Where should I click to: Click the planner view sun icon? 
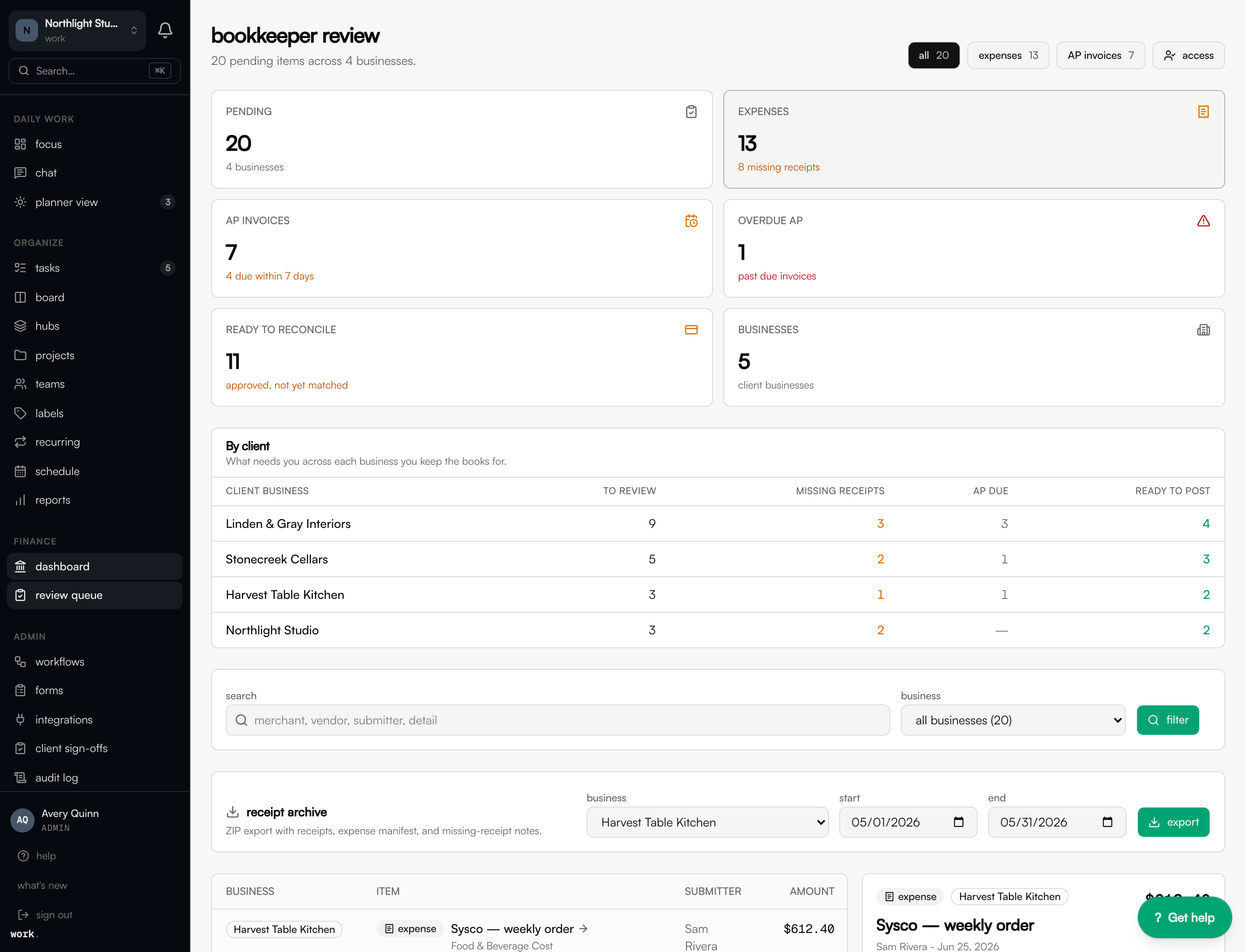click(20, 203)
